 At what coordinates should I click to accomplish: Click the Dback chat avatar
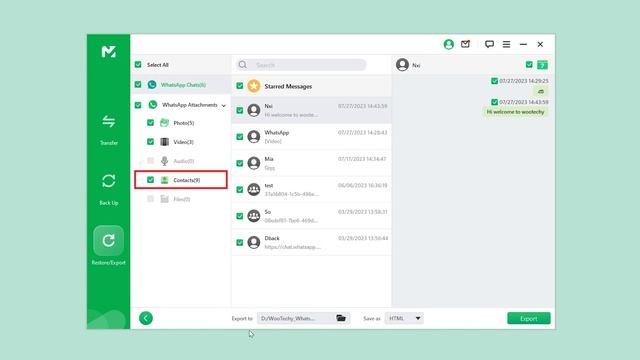[x=254, y=242]
